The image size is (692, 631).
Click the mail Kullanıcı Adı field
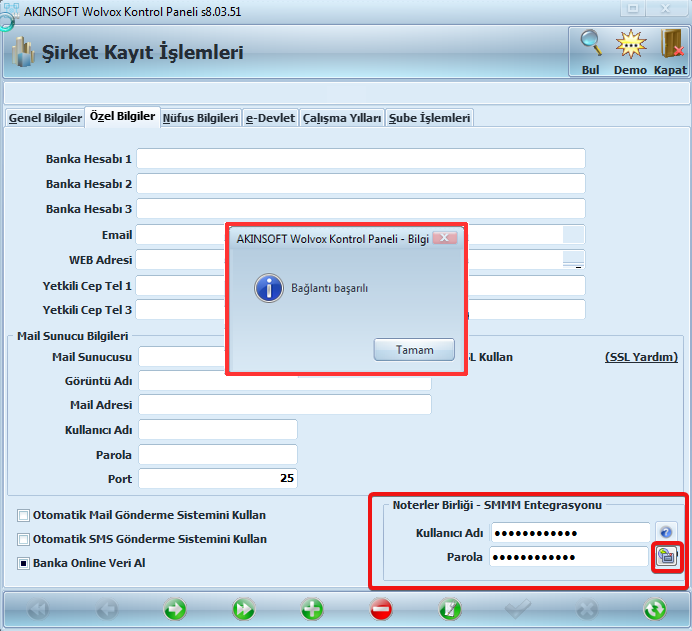point(218,429)
